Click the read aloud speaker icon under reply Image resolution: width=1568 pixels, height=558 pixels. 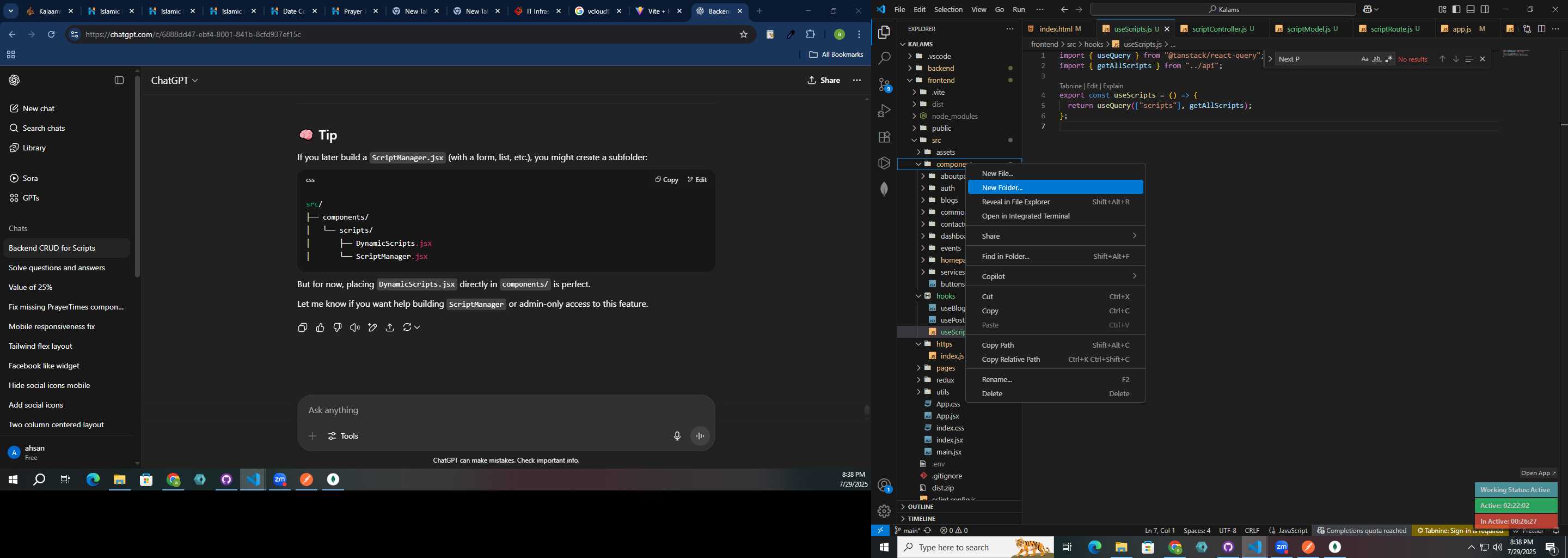click(x=355, y=327)
